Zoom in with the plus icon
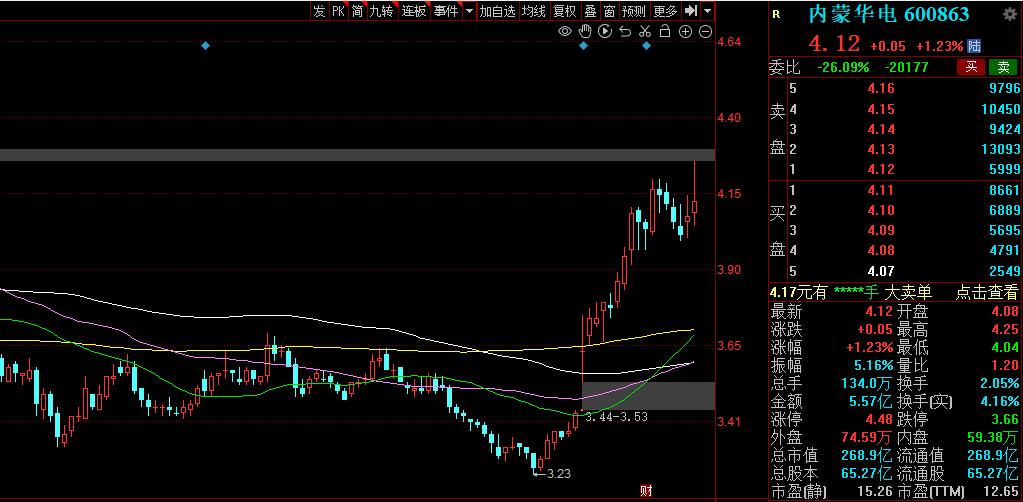The image size is (1023, 502). [686, 32]
